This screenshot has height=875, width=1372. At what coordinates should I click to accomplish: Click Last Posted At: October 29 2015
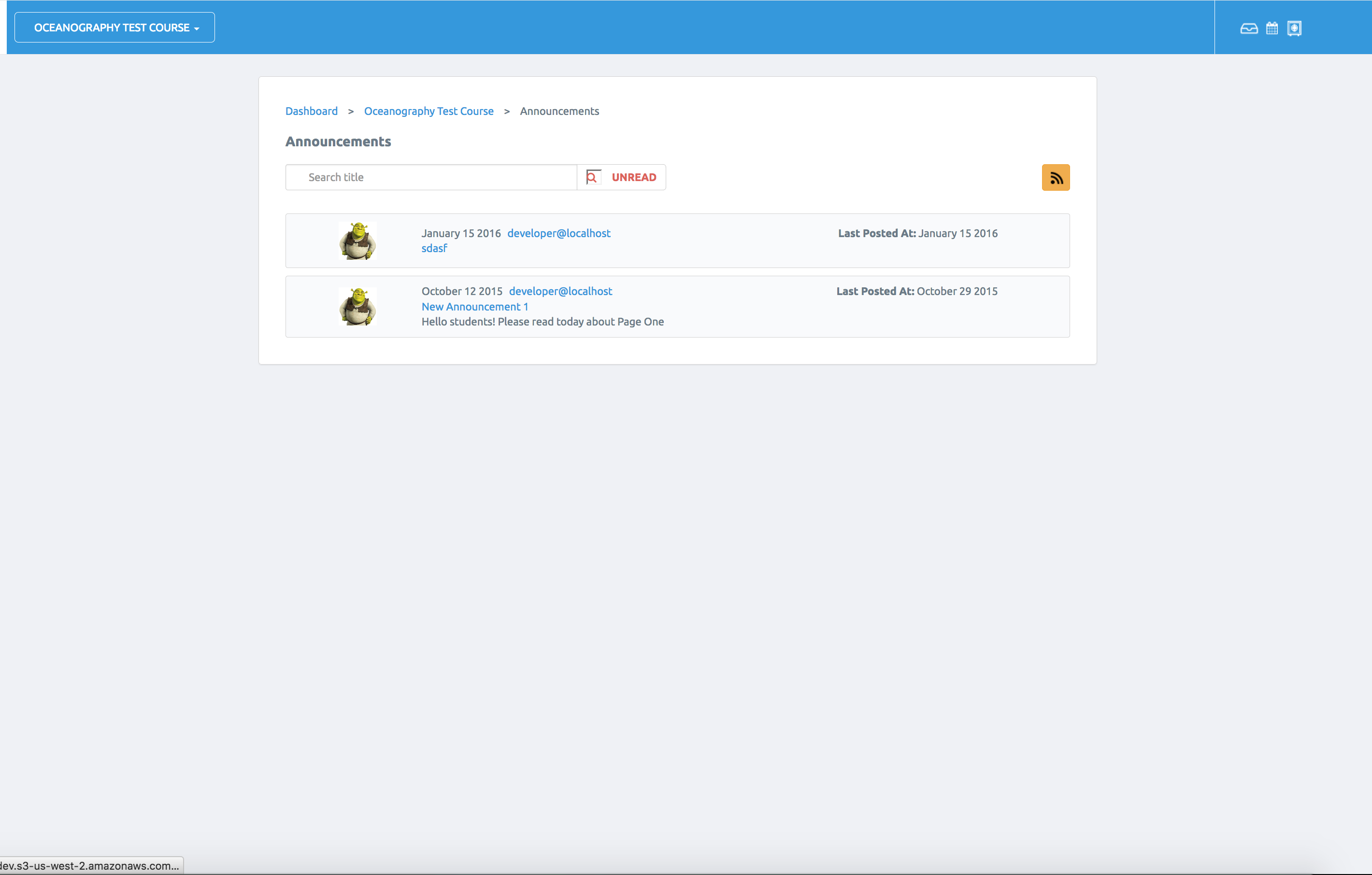tap(917, 291)
